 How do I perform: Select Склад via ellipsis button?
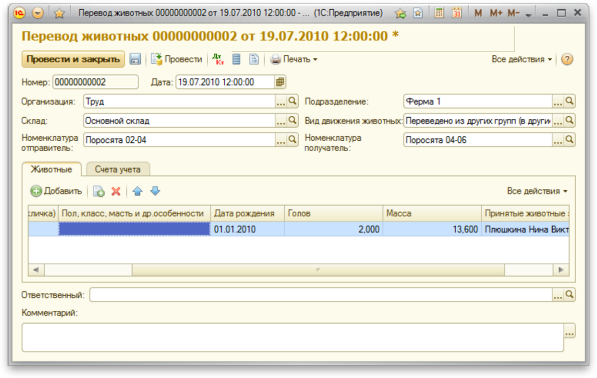(x=281, y=121)
